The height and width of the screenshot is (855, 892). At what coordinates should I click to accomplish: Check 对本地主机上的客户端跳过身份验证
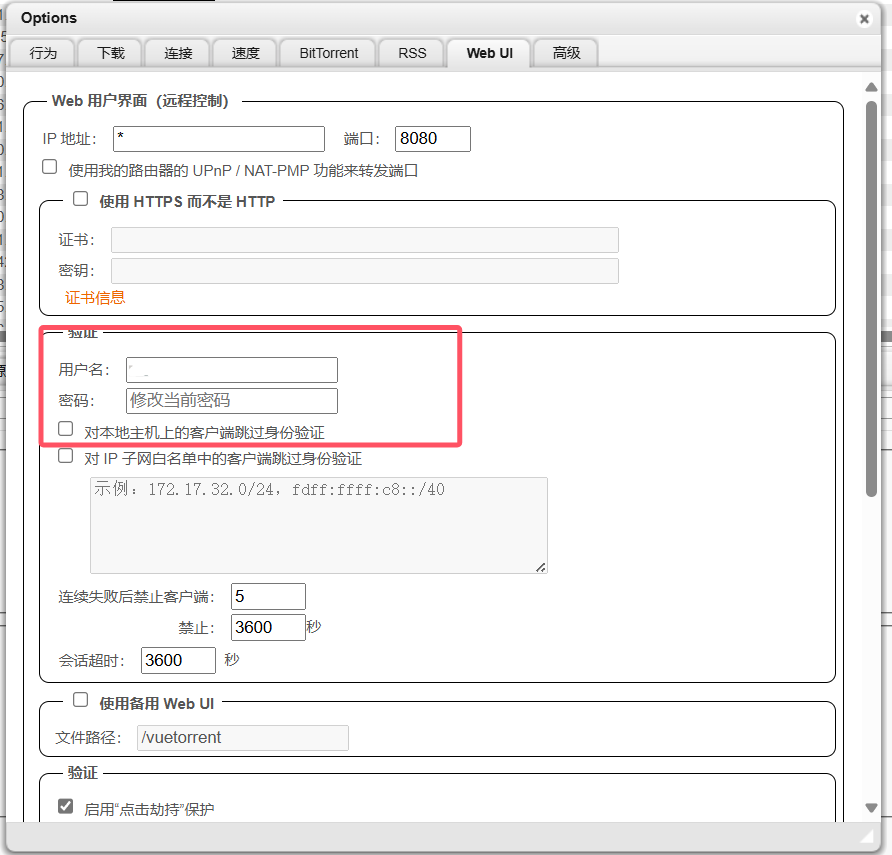click(66, 429)
